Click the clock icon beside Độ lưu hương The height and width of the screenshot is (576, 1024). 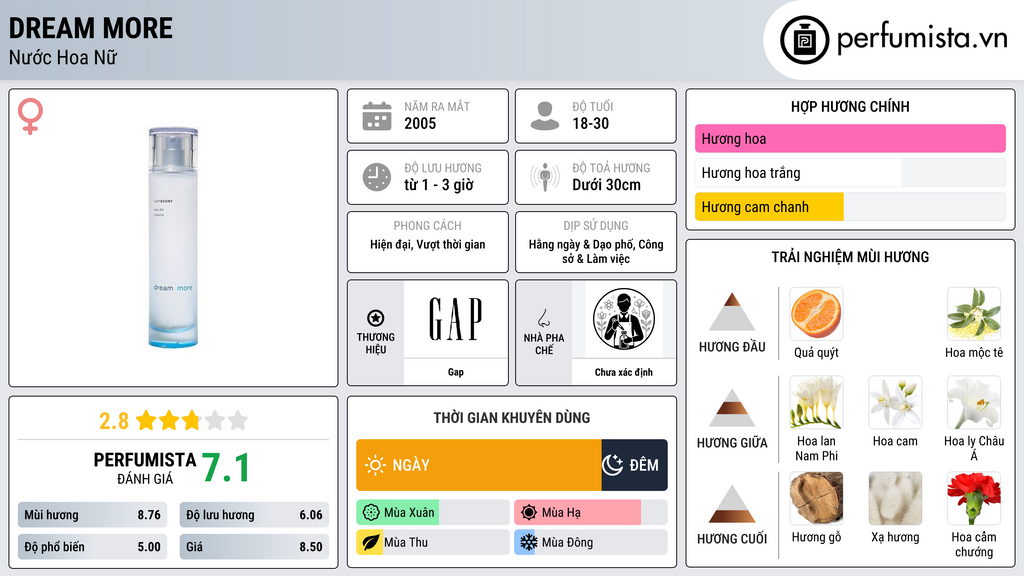(377, 177)
